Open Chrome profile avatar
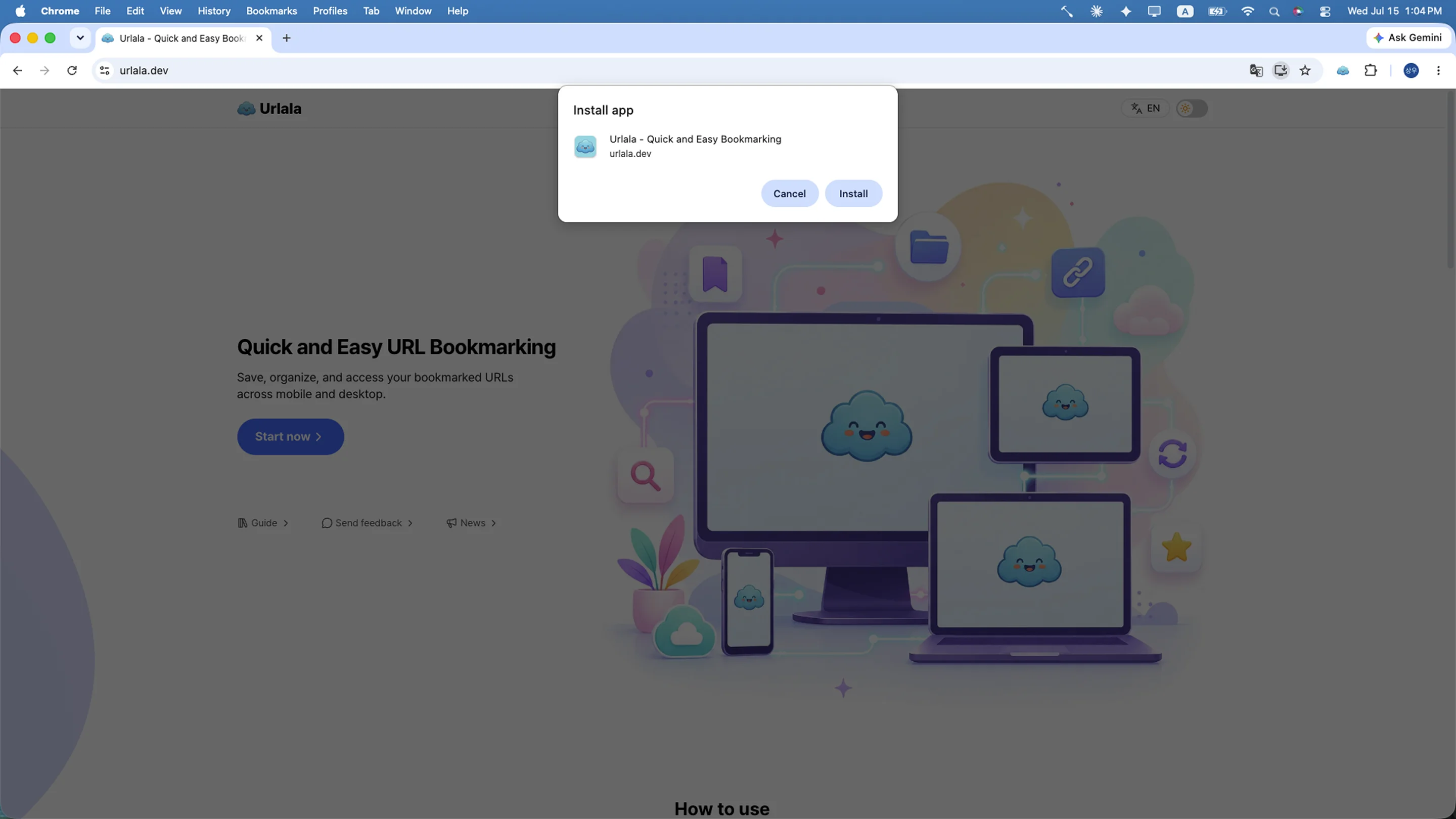 [1412, 70]
